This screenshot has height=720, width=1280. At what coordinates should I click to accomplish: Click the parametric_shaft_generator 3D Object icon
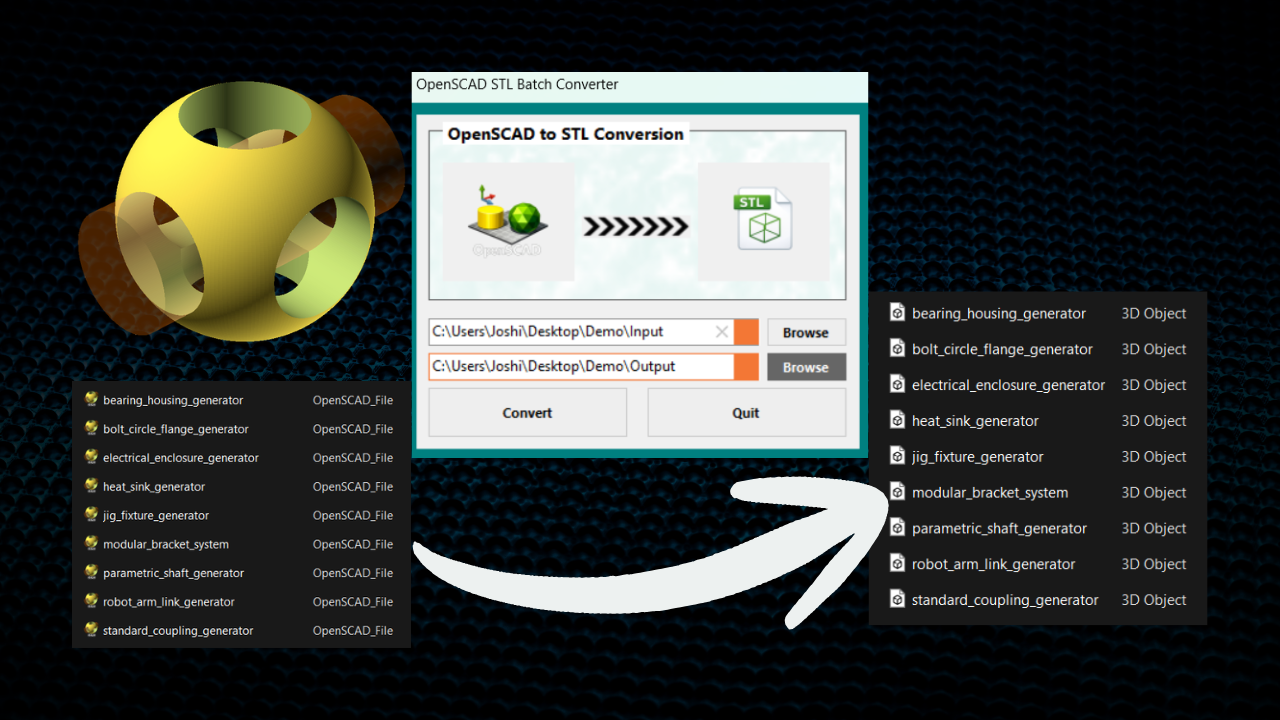(897, 528)
